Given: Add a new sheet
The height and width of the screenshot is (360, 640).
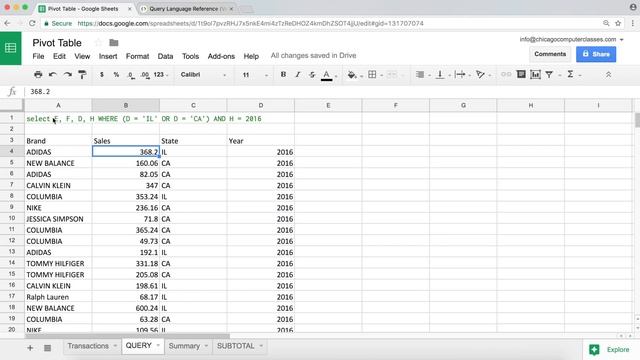Looking at the screenshot, I should (x=30, y=348).
